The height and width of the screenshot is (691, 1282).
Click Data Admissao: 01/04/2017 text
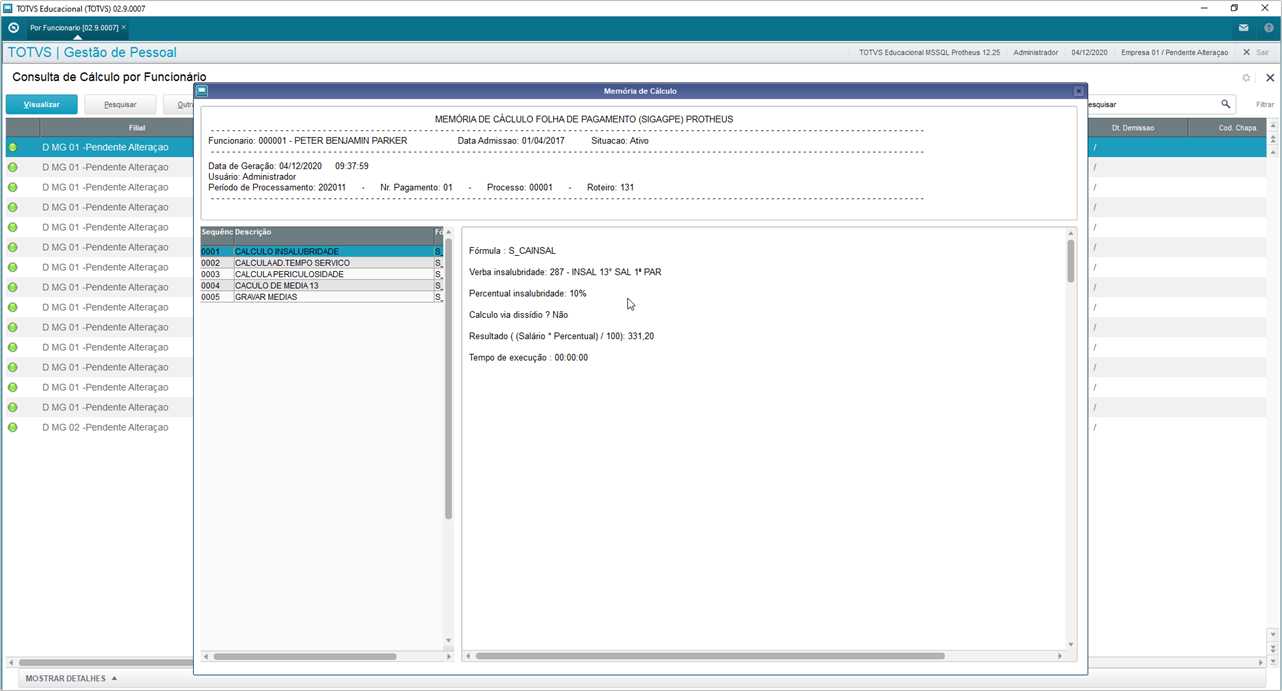coord(512,141)
